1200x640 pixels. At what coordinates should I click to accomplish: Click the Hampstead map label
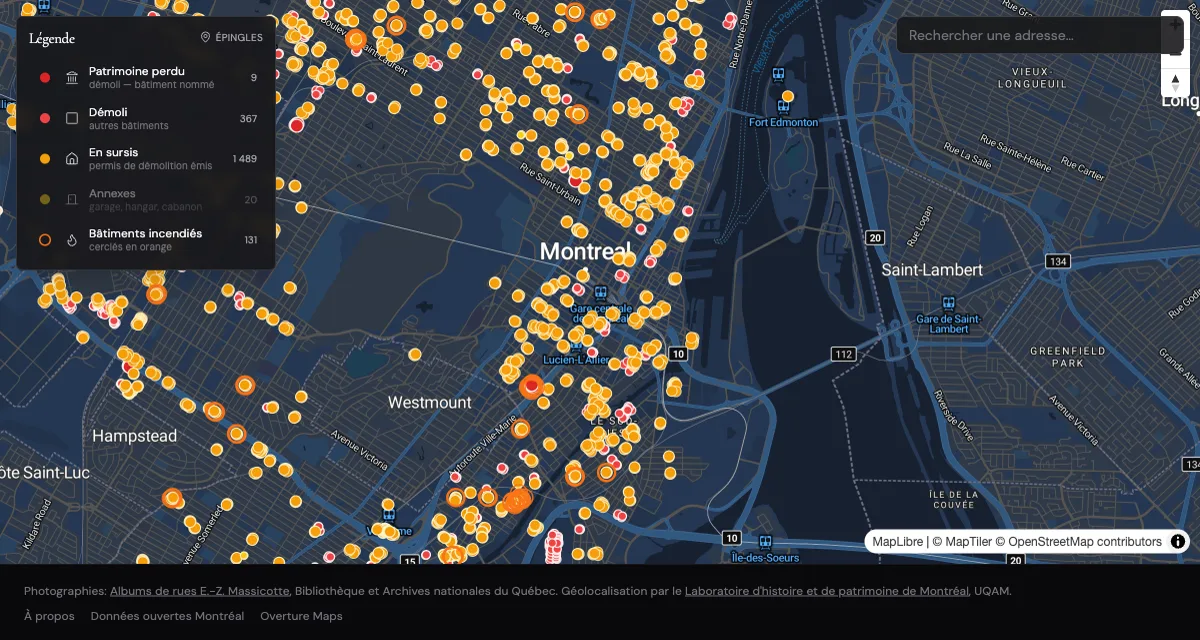pos(134,436)
